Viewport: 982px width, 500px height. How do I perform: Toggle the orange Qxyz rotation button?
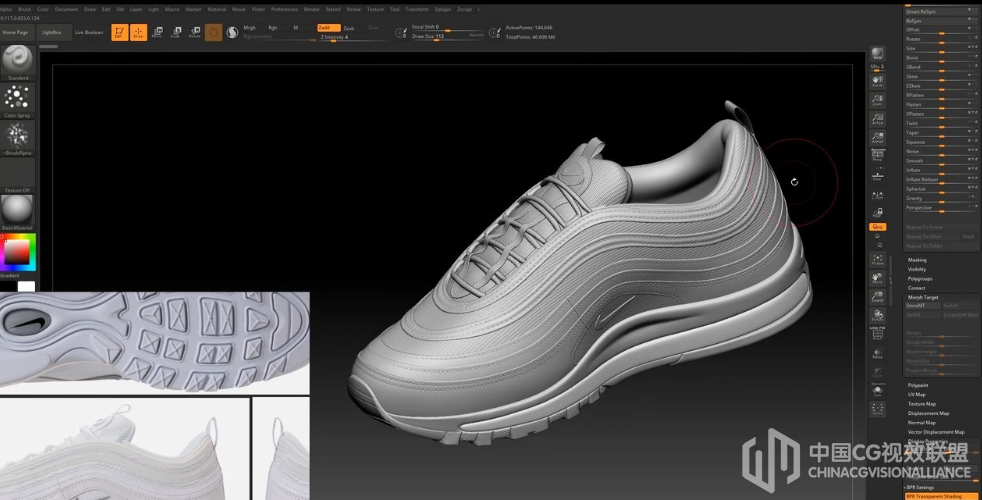point(877,227)
